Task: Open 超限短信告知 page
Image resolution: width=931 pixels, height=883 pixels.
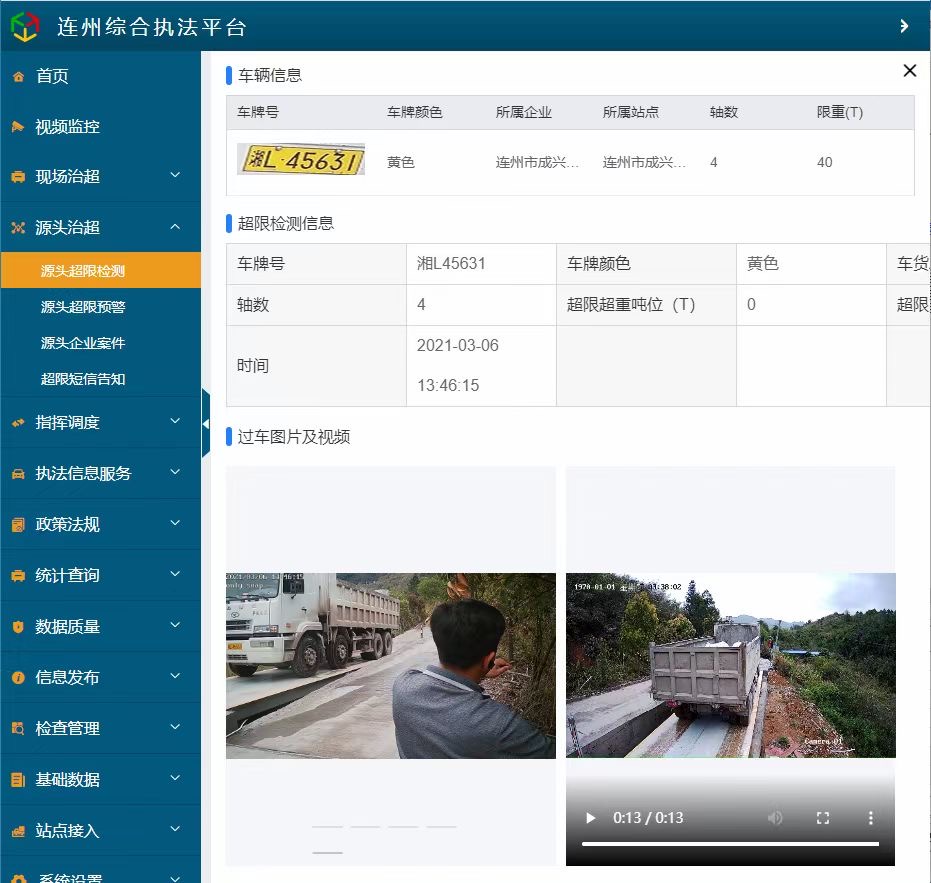Action: click(83, 379)
